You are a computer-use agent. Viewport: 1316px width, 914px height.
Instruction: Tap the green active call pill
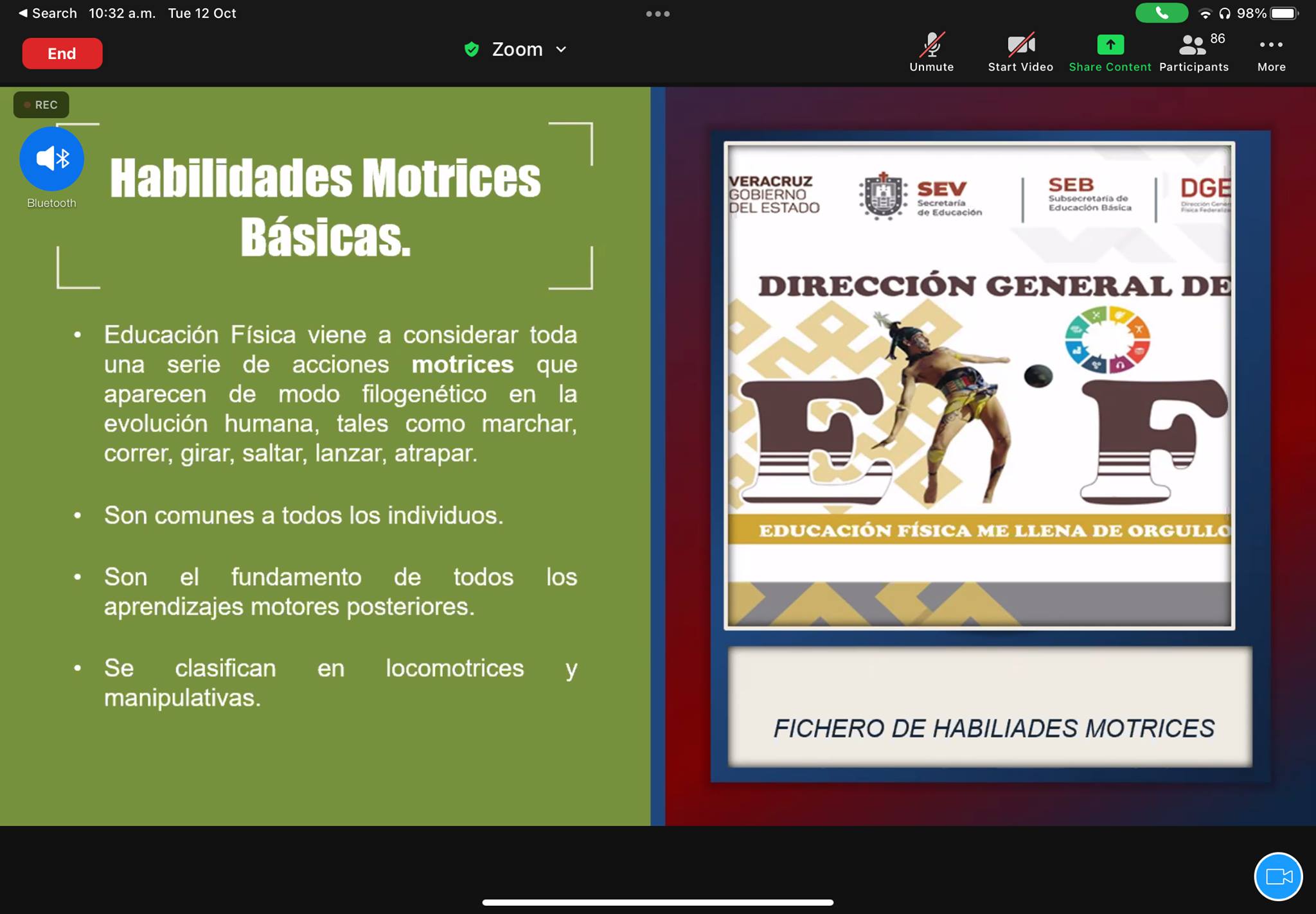(x=1161, y=13)
